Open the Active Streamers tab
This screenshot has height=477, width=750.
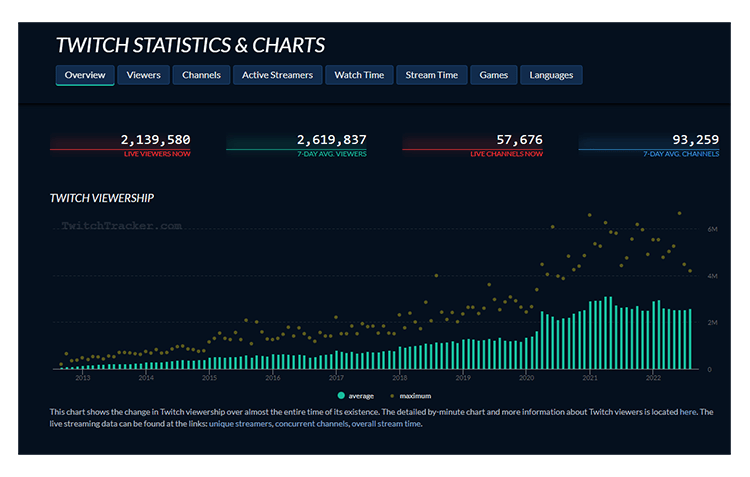coord(277,75)
